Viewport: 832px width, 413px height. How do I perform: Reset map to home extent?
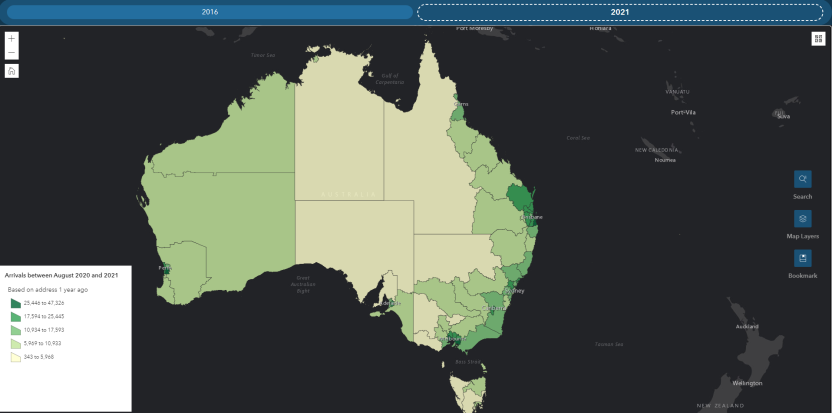12,71
